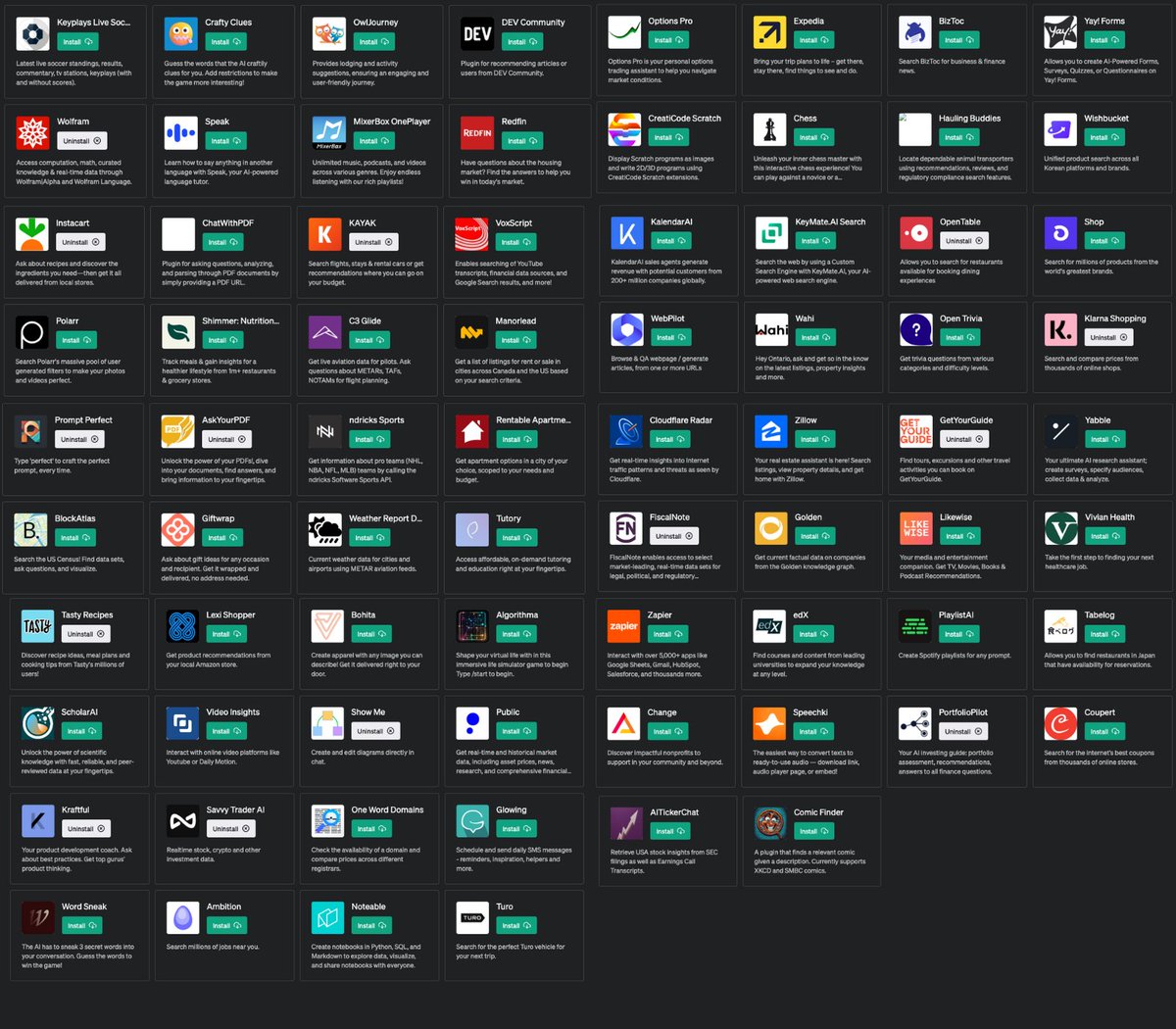Install the Keyplays Live Soccer plugin
Screen dimensions: 1176x1029
coord(77,42)
